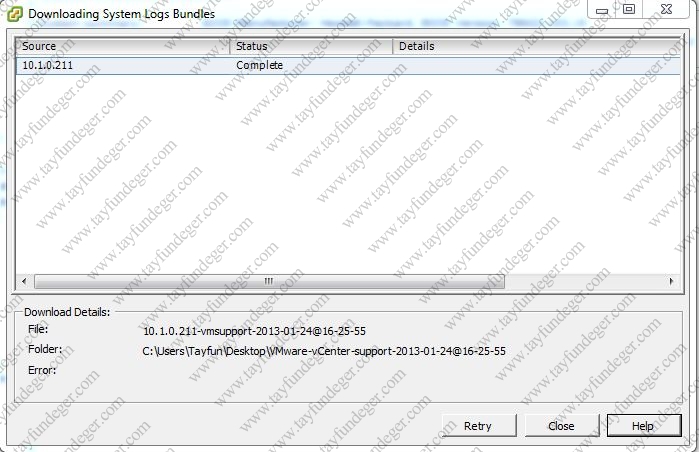Open Help for this dialog
The width and height of the screenshot is (699, 452).
[x=644, y=426]
